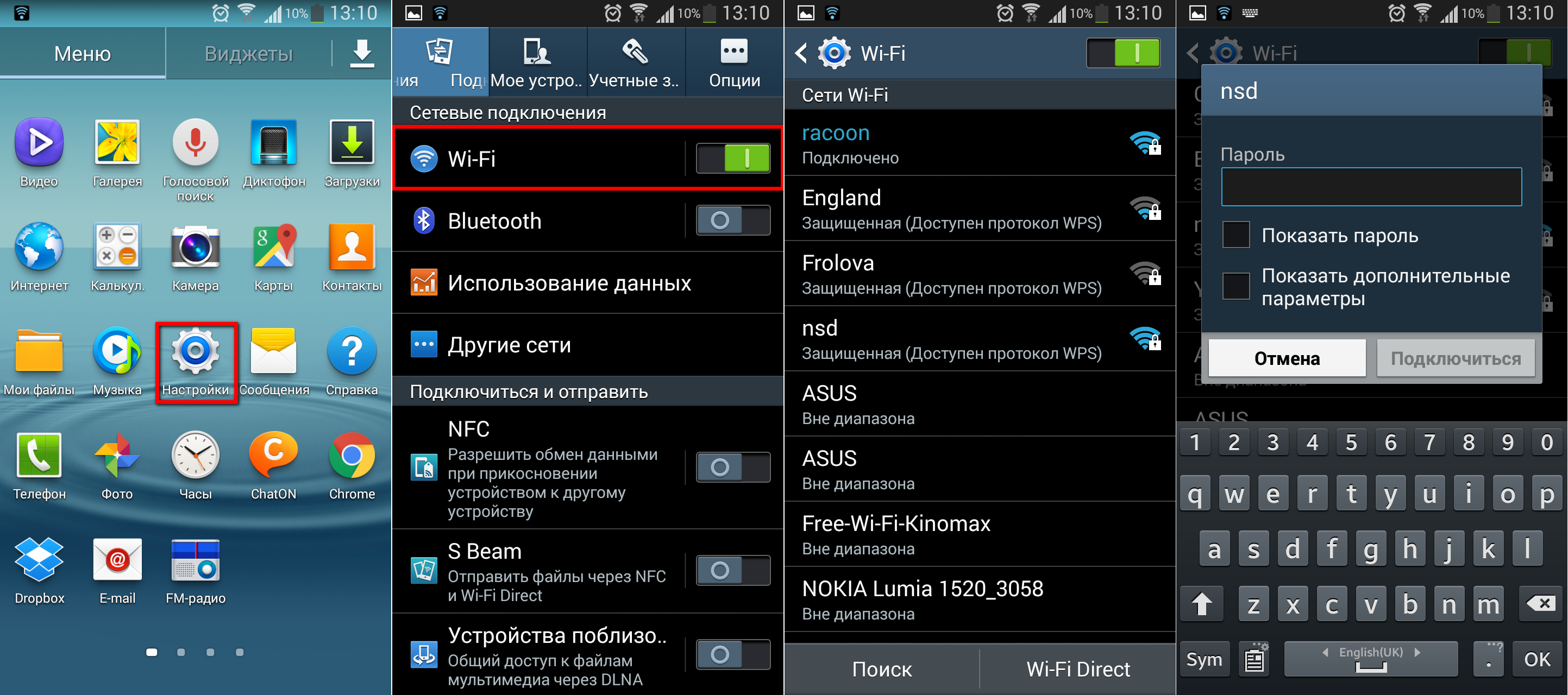Open the Dropbox app

[37, 590]
